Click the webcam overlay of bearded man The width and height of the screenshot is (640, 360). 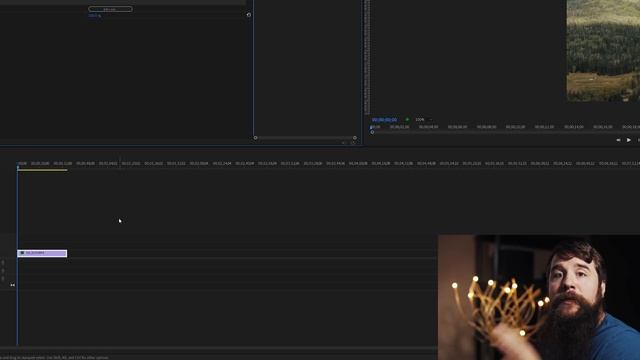click(x=539, y=297)
